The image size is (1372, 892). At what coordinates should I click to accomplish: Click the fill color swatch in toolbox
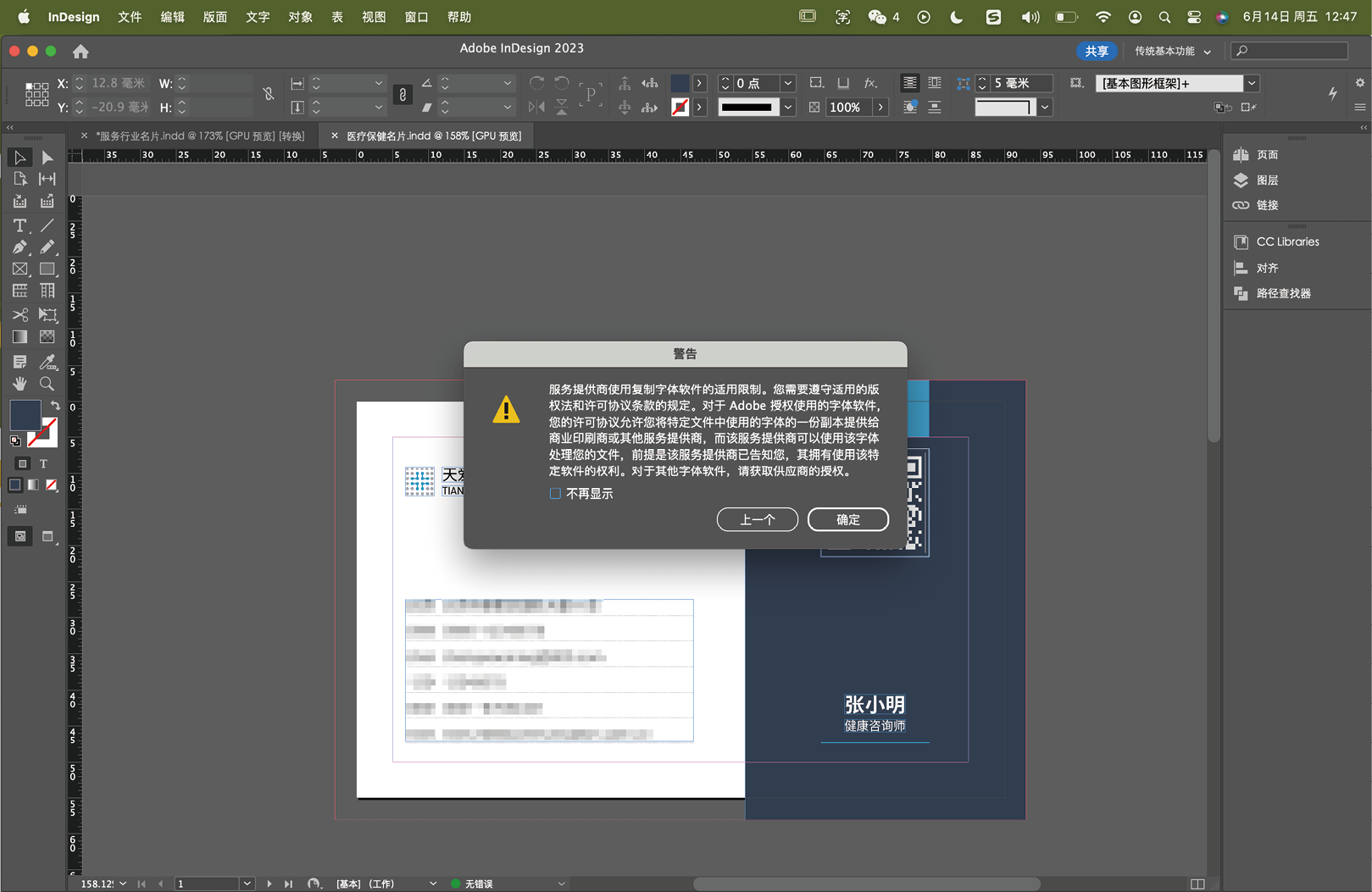point(25,415)
